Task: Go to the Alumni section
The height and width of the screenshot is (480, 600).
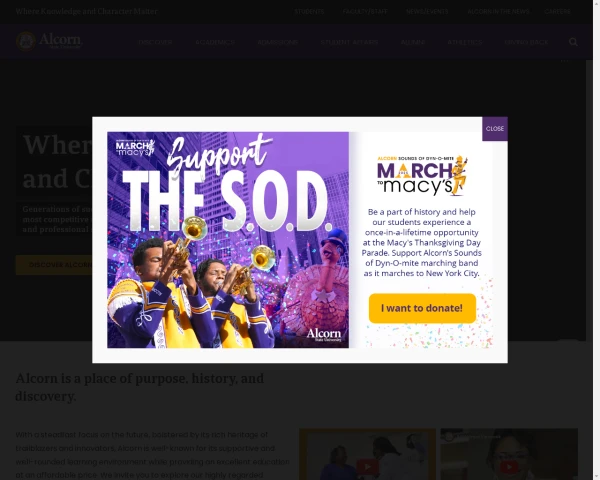Action: point(413,42)
